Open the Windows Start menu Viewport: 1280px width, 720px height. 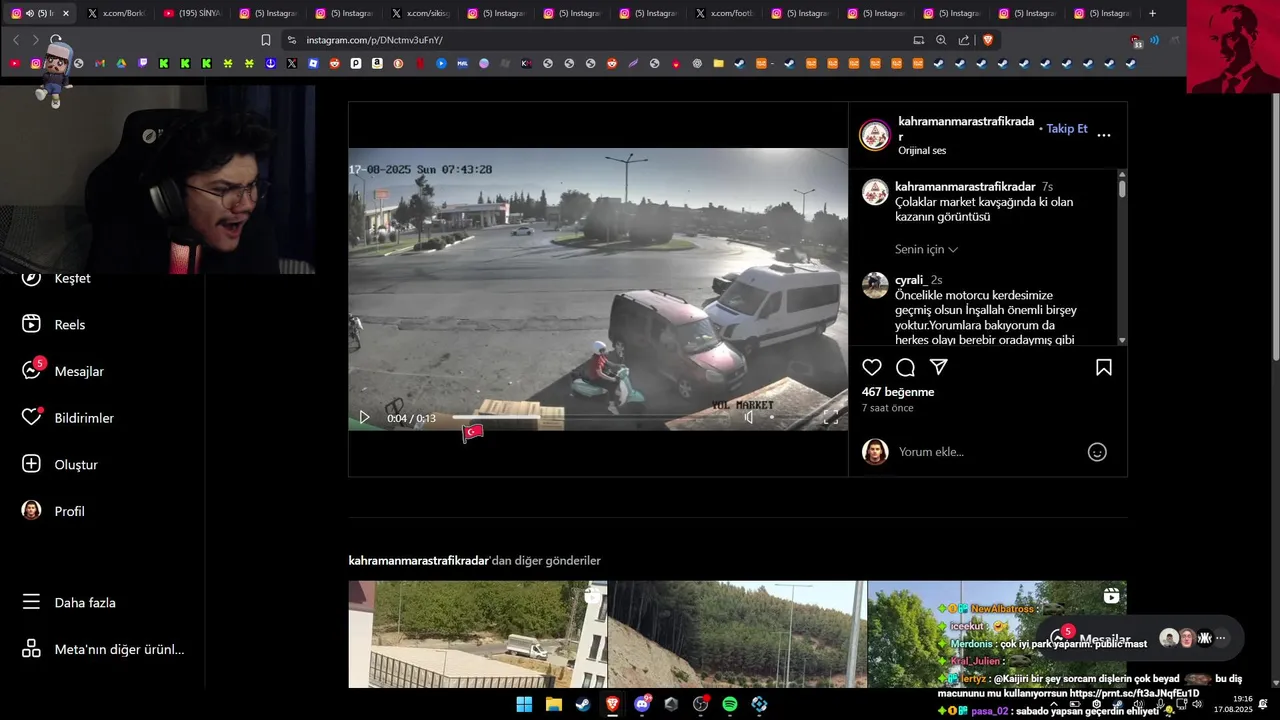click(524, 704)
